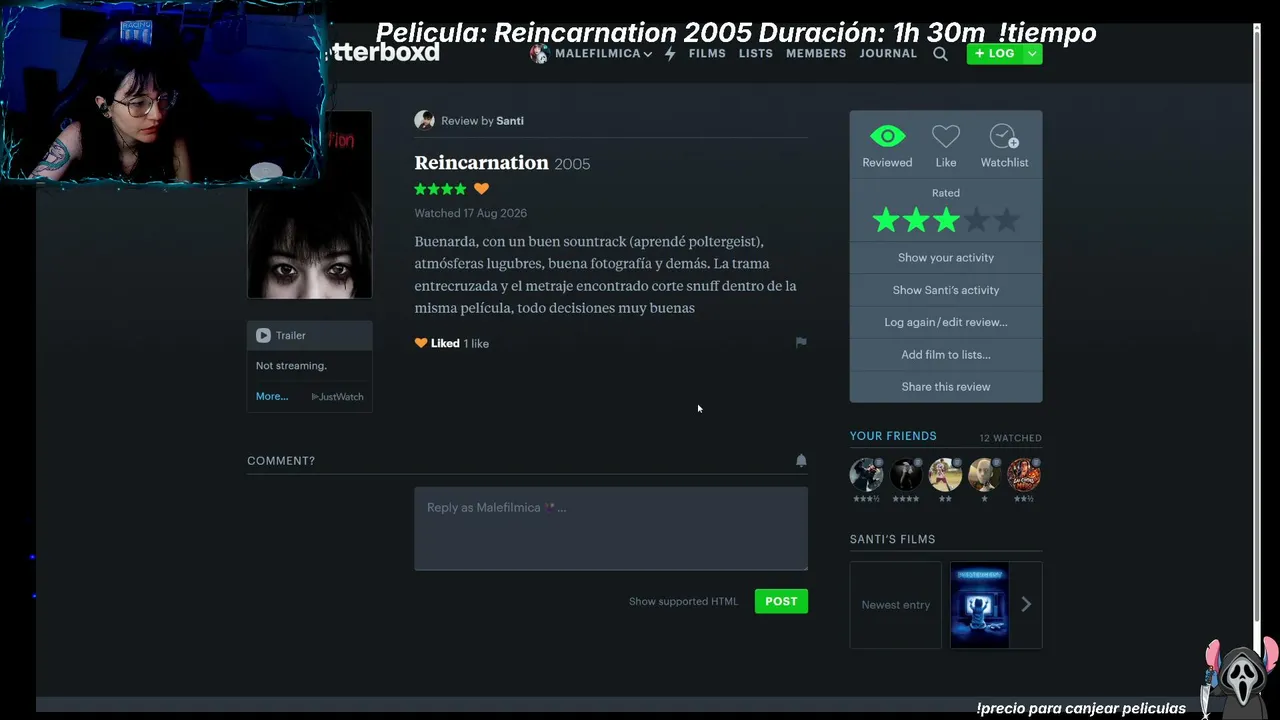1280x720 pixels.
Task: Open the Members menu
Action: coord(816,54)
